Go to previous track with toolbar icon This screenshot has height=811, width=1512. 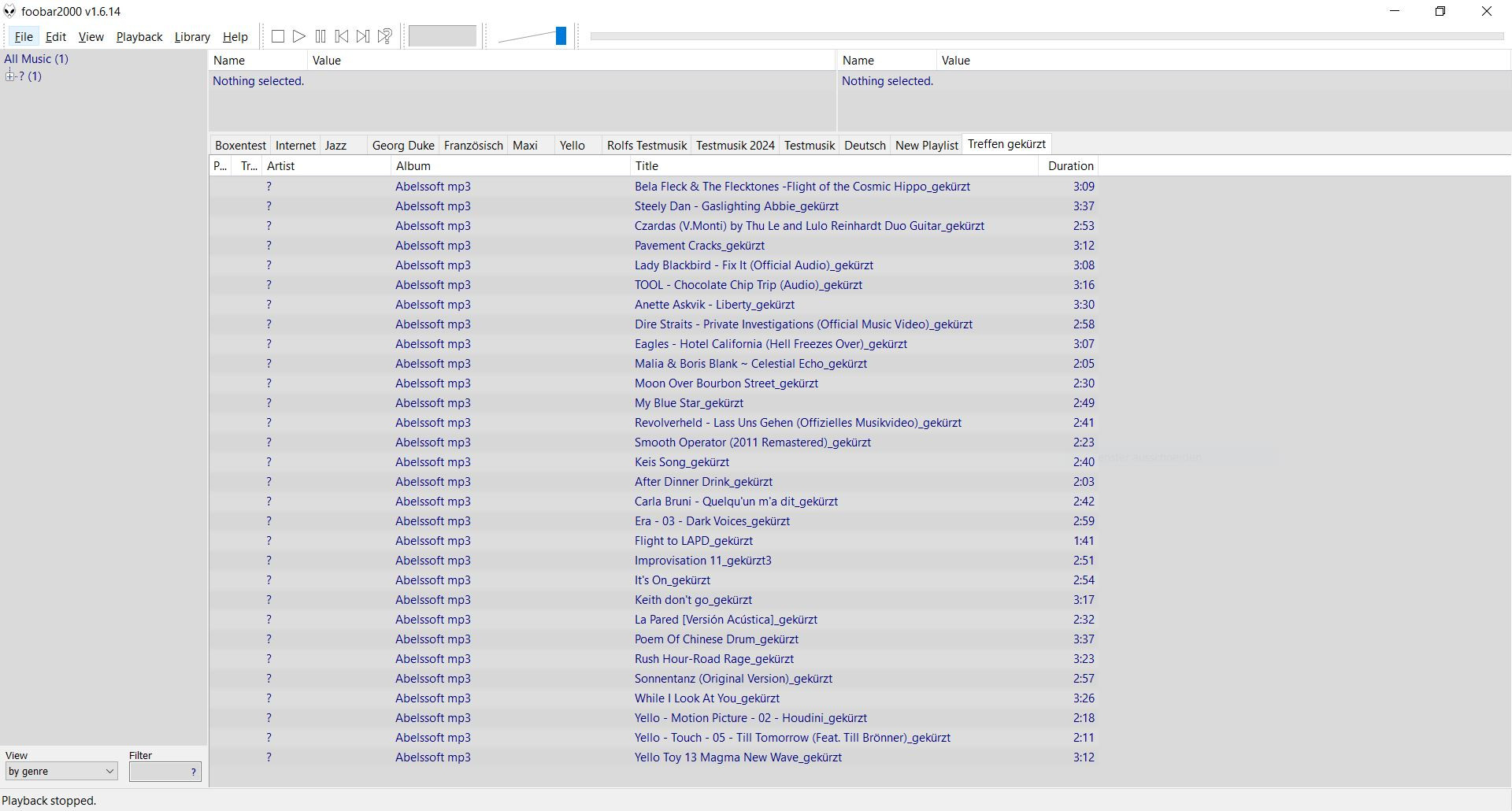342,36
